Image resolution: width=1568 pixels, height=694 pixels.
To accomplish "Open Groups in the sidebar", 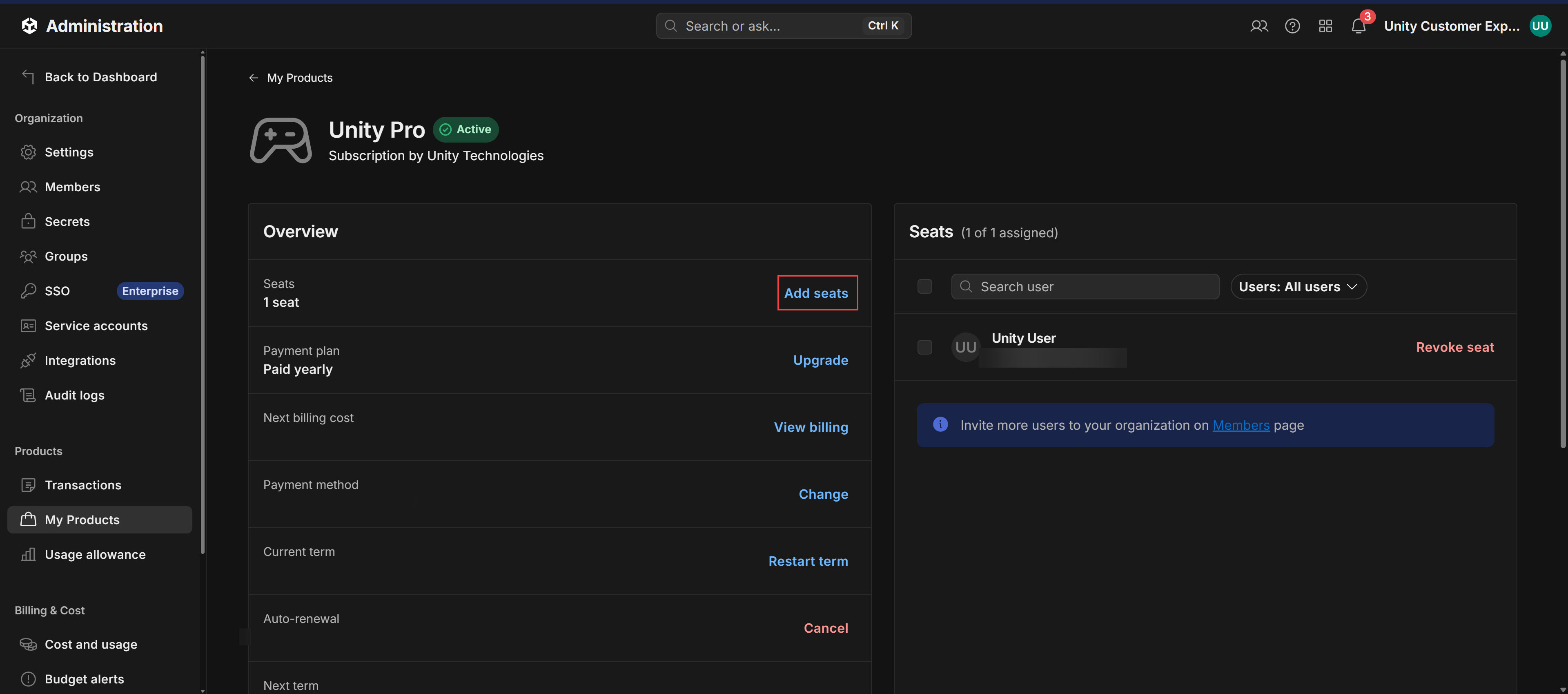I will 99,256.
